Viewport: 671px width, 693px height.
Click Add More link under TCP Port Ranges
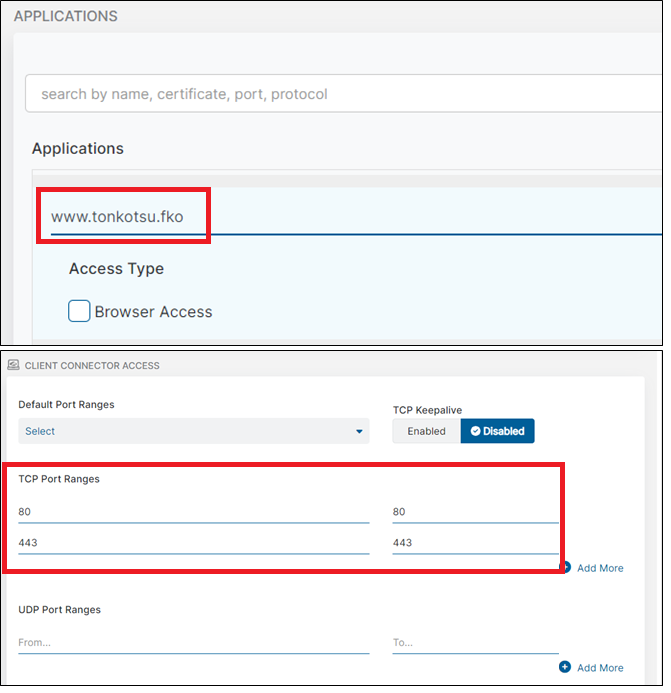point(599,568)
